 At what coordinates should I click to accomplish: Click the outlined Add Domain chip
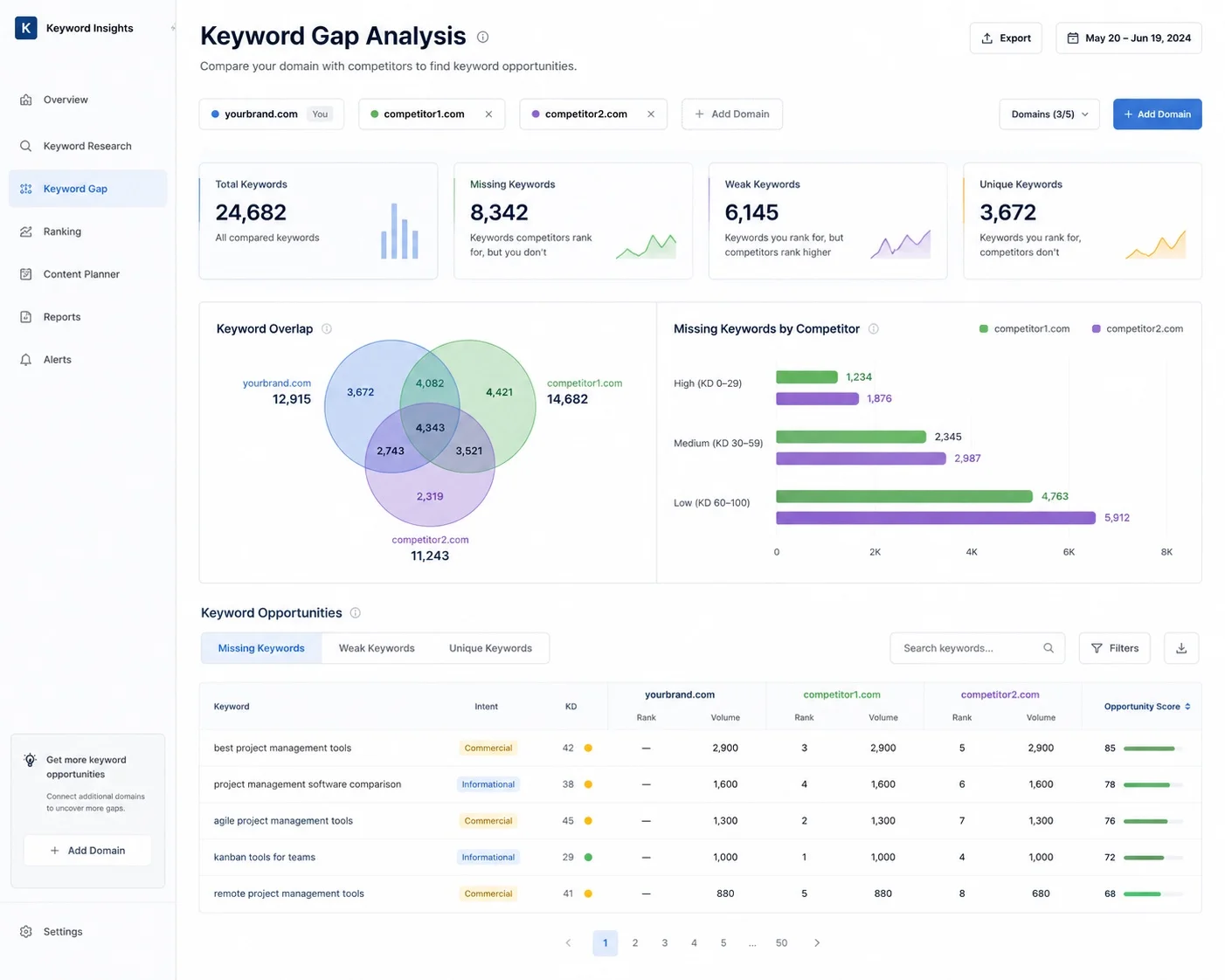pos(732,114)
